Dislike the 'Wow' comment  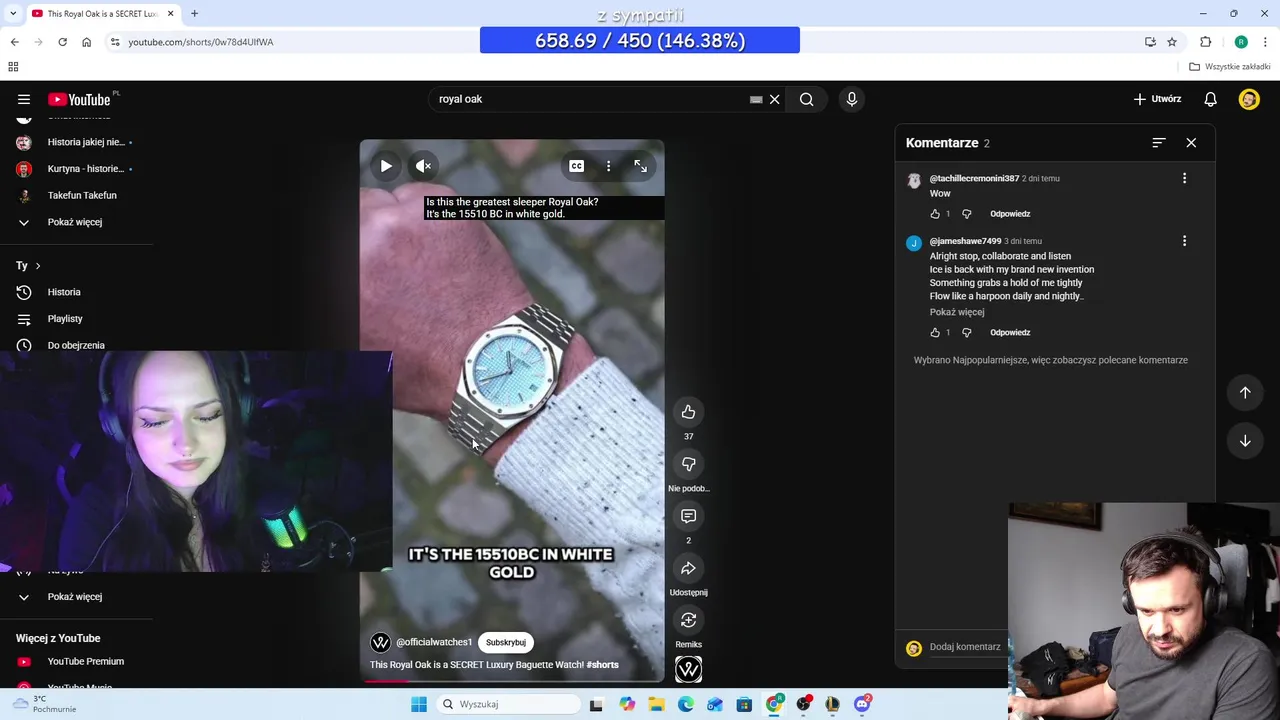point(966,214)
